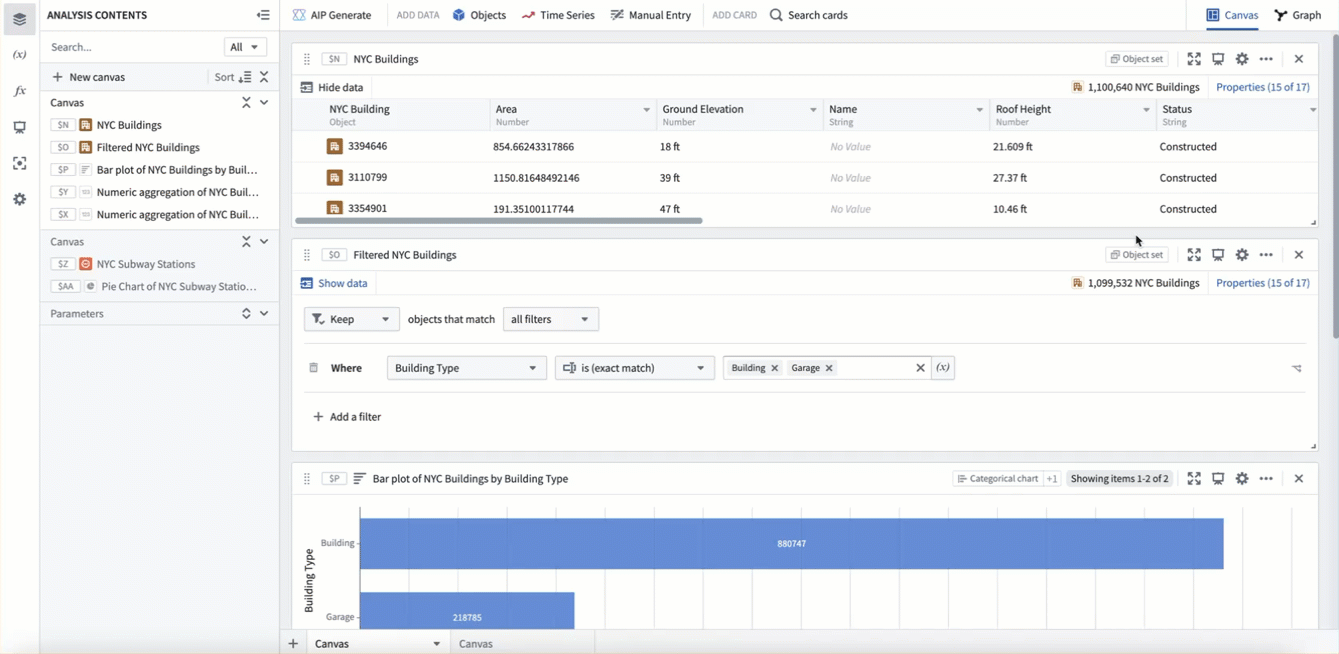Select the second Canvas tab at bottom

point(476,644)
